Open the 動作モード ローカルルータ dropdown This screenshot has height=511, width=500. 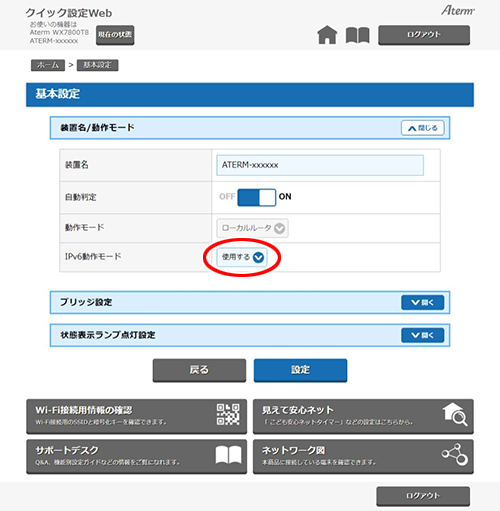point(252,228)
